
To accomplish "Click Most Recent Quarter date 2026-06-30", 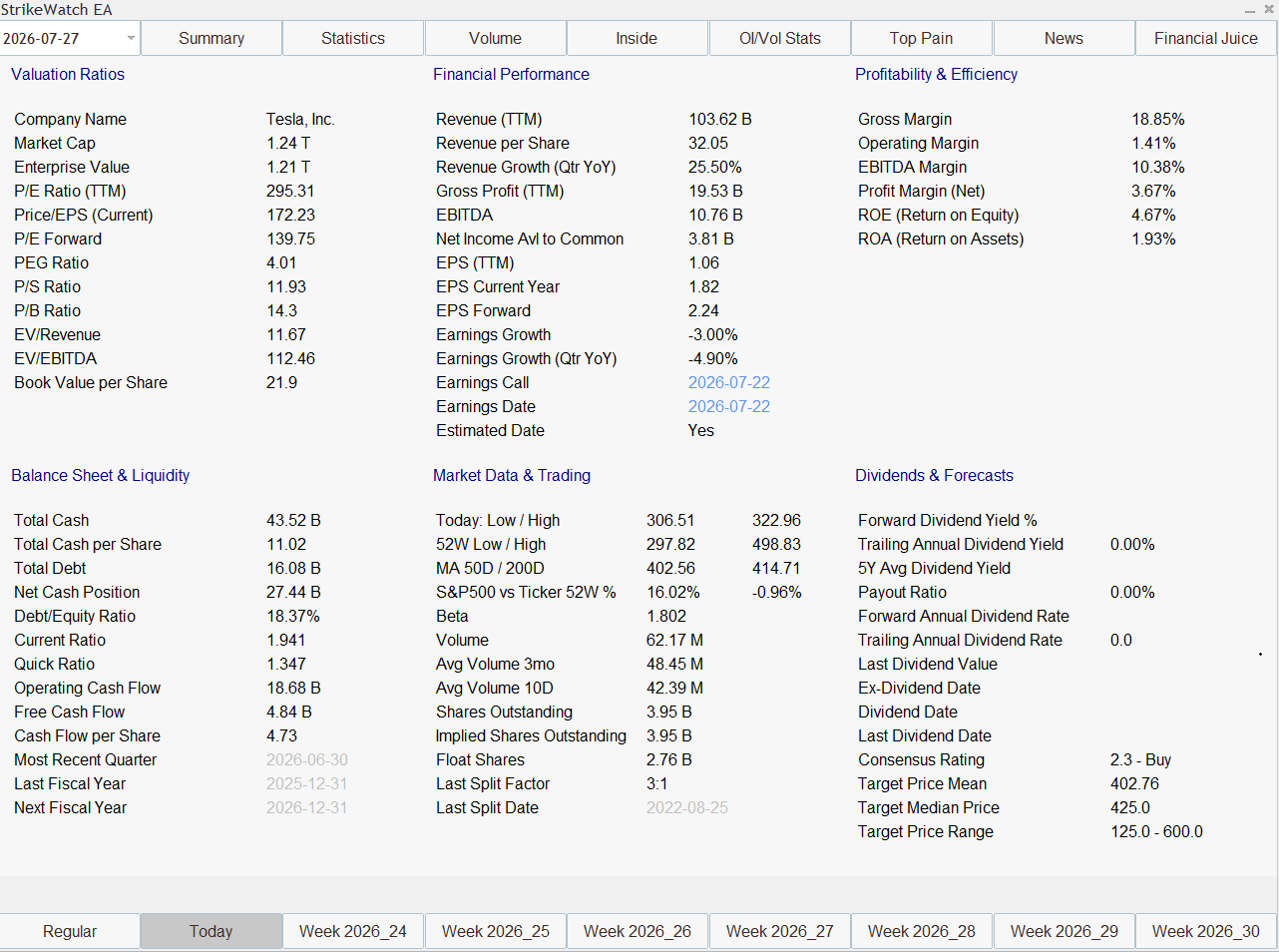I will (x=307, y=760).
